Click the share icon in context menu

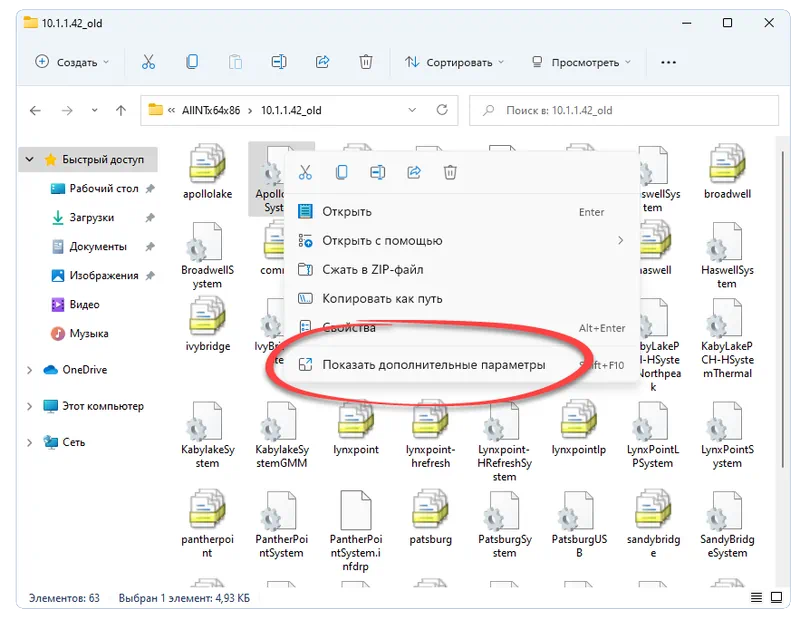click(x=414, y=172)
